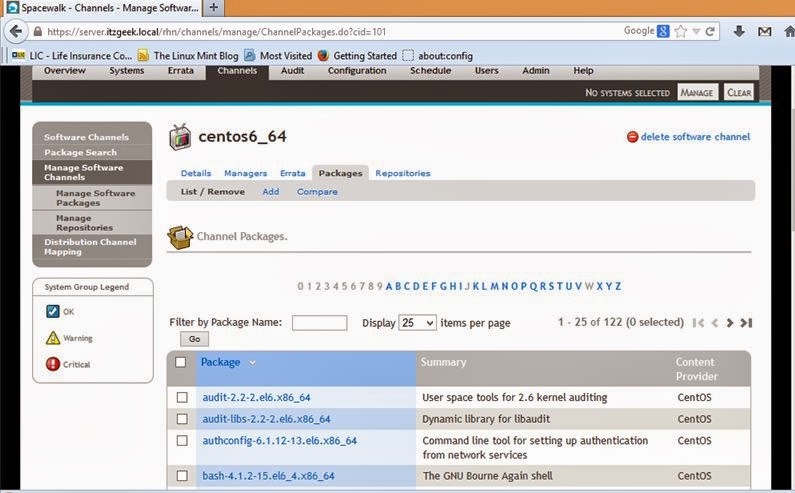Click the Manage systems button
Screen dimensions: 795x493
click(x=697, y=93)
